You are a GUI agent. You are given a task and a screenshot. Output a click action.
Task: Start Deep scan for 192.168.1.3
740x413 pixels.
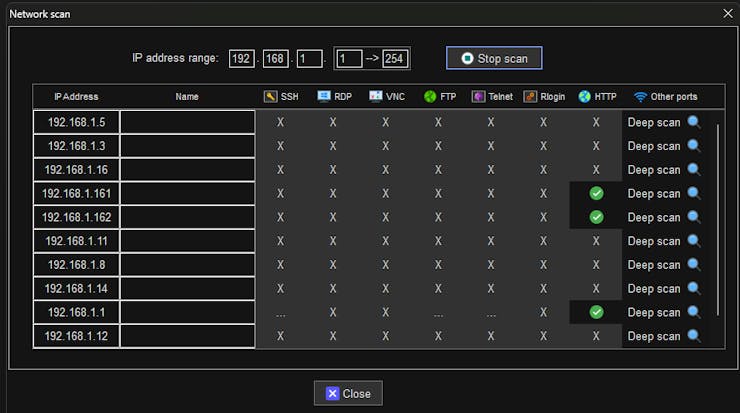tap(654, 146)
